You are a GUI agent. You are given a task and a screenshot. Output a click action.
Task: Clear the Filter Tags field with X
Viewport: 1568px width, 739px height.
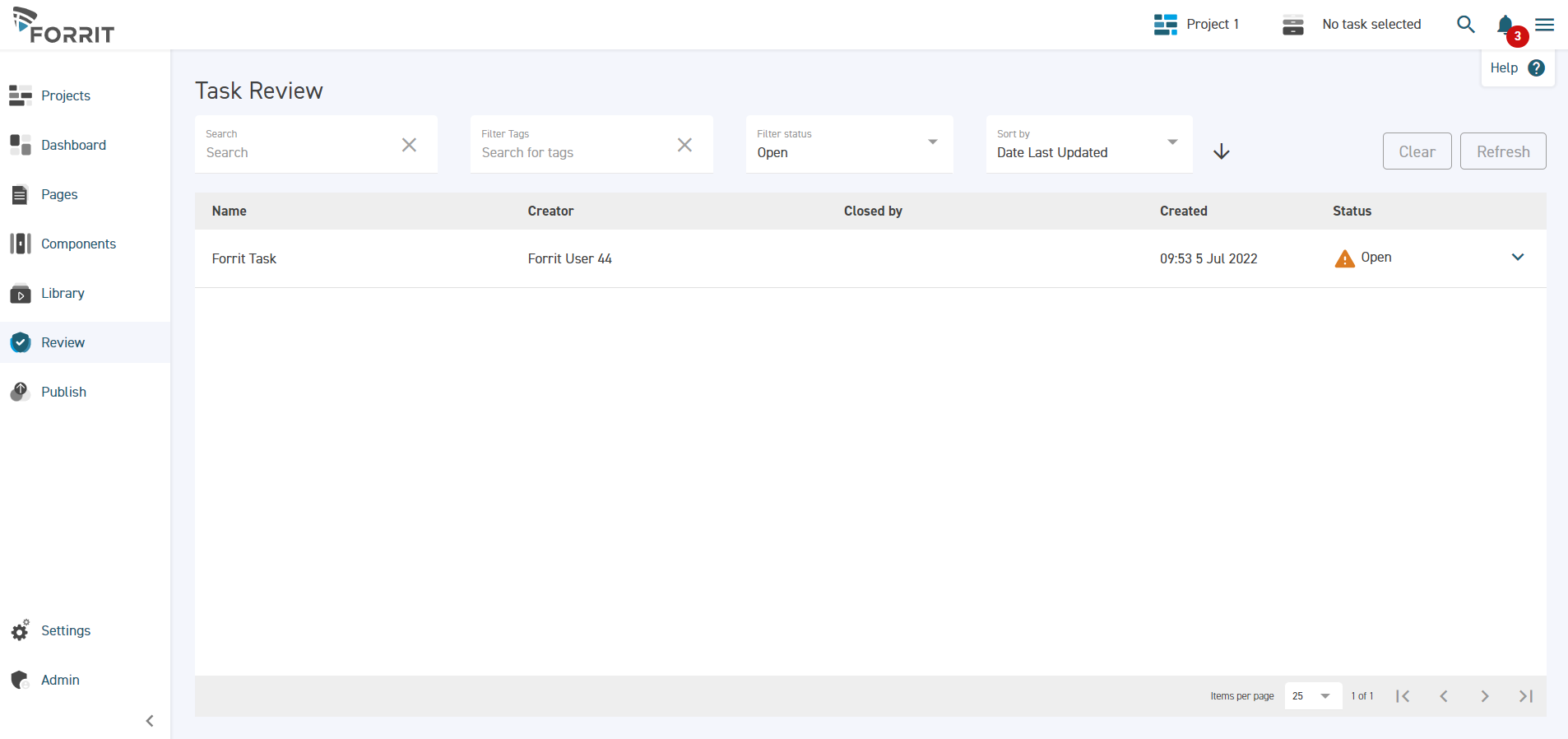click(x=684, y=145)
